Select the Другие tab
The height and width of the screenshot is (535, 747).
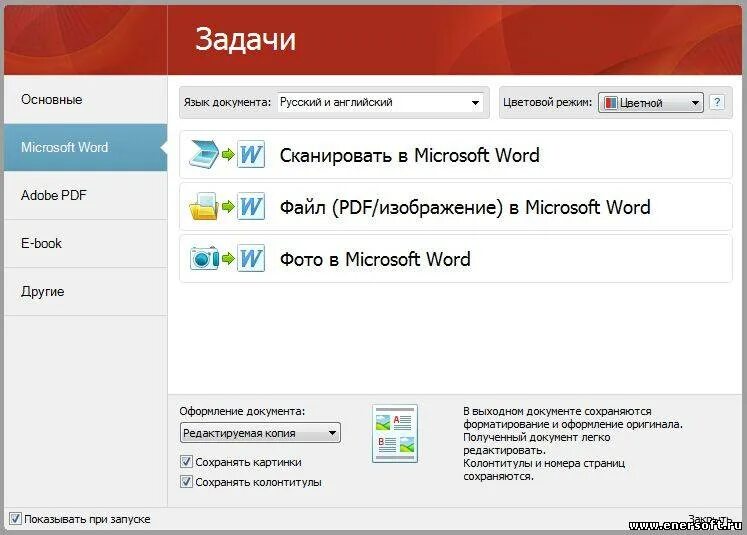[85, 292]
